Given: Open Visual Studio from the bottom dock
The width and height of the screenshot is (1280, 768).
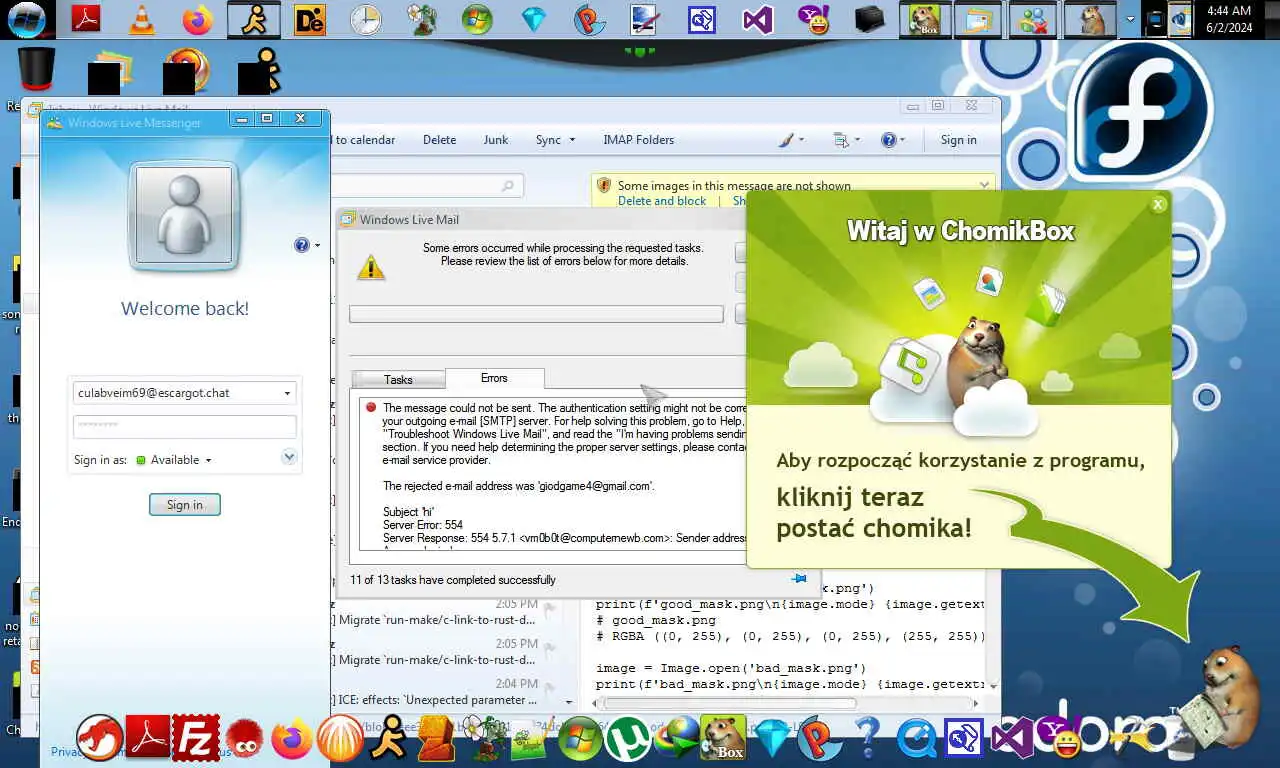Looking at the screenshot, I should coord(1012,739).
